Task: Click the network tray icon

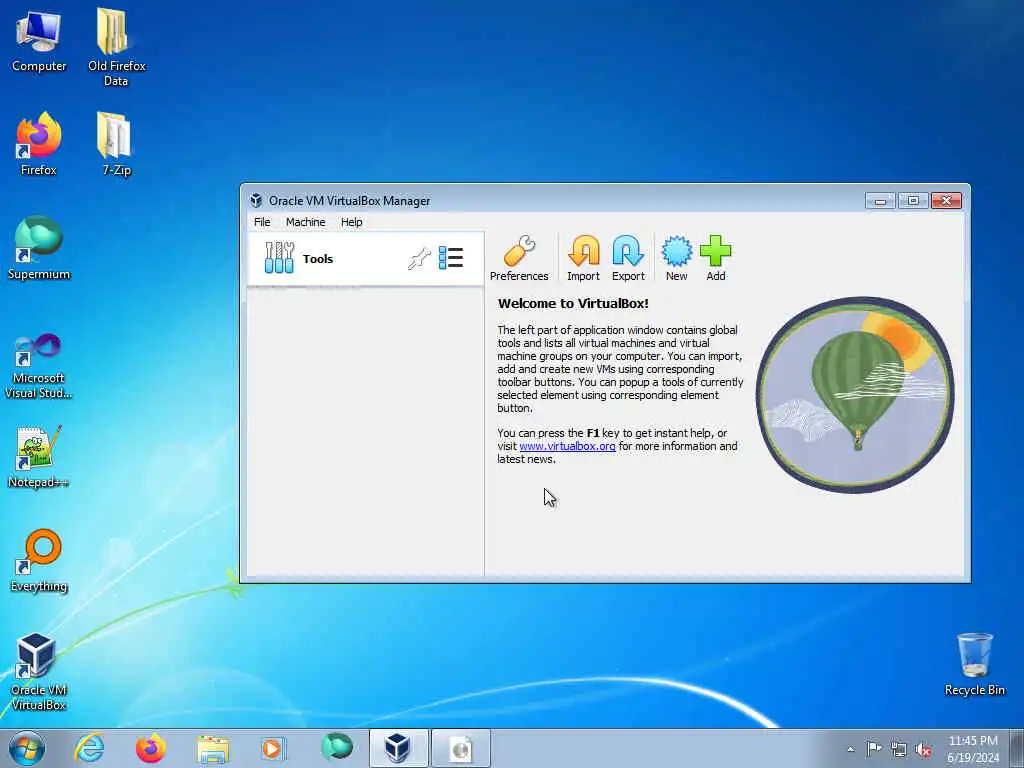Action: click(899, 749)
